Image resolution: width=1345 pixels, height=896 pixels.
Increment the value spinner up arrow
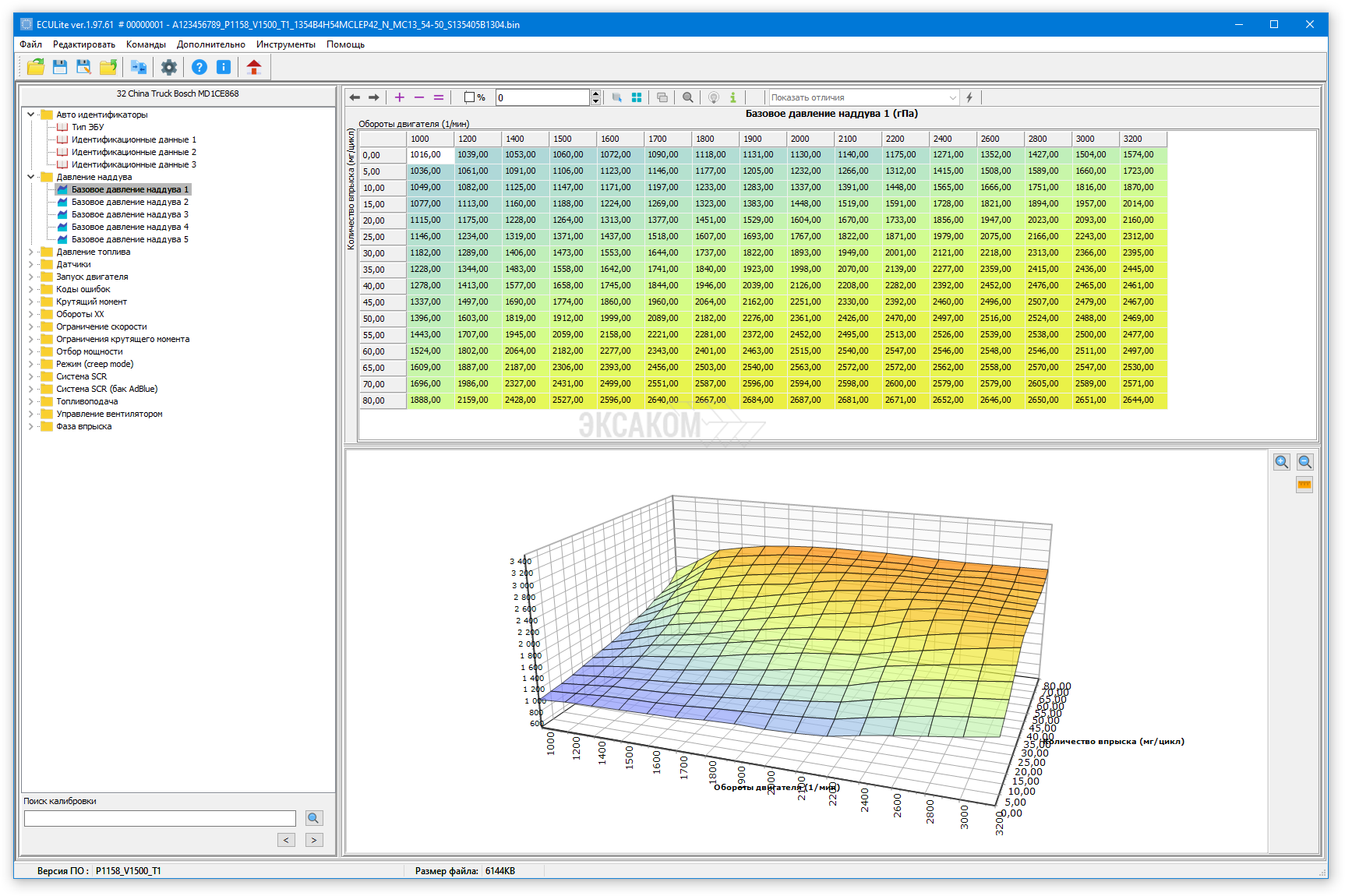click(x=596, y=93)
